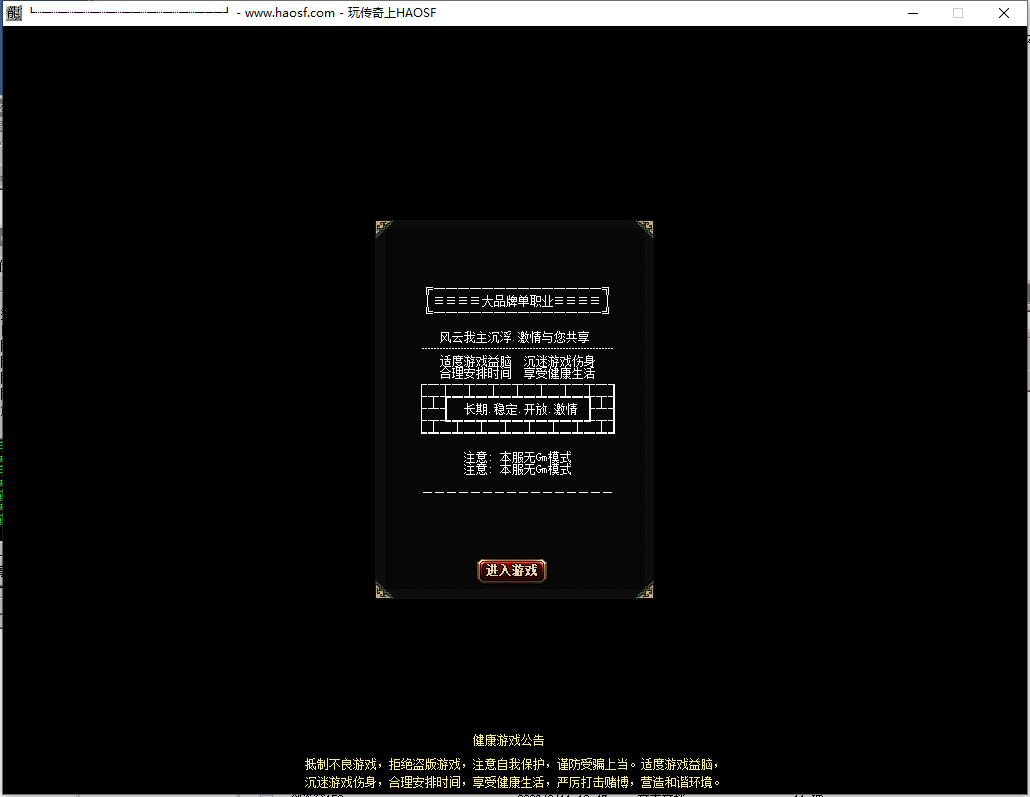Click the 享受健康生活 text in the panel

(559, 373)
